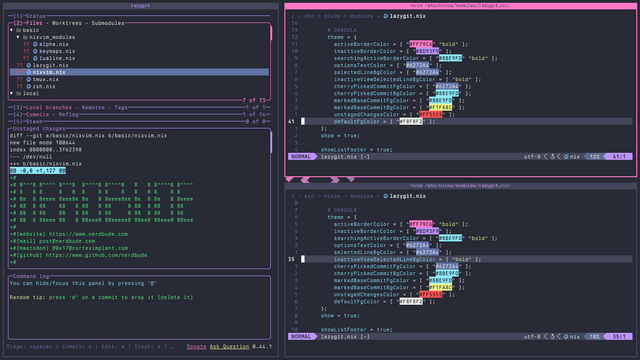Click the Linux penguin icon in bottom pane statusline

point(552,337)
